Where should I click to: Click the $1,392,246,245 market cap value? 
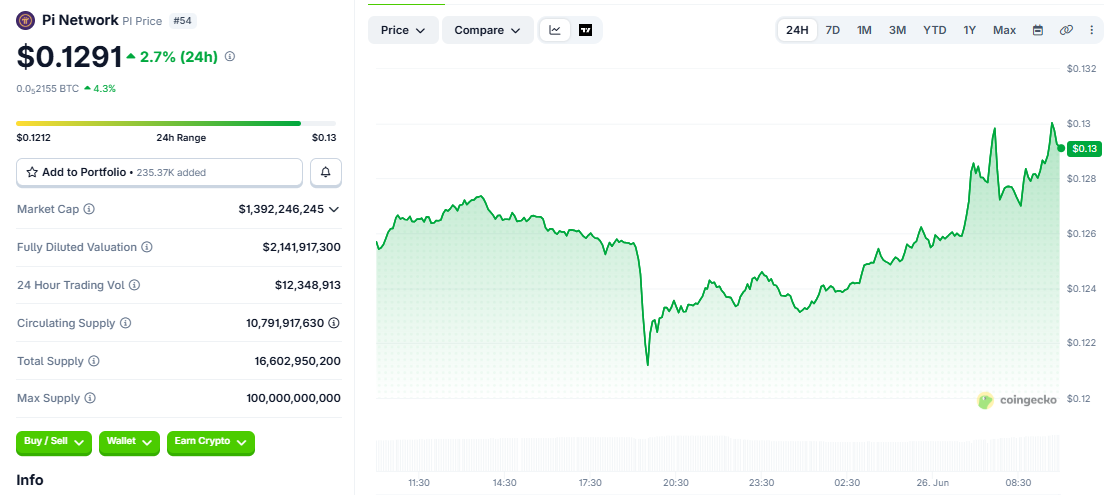point(281,210)
